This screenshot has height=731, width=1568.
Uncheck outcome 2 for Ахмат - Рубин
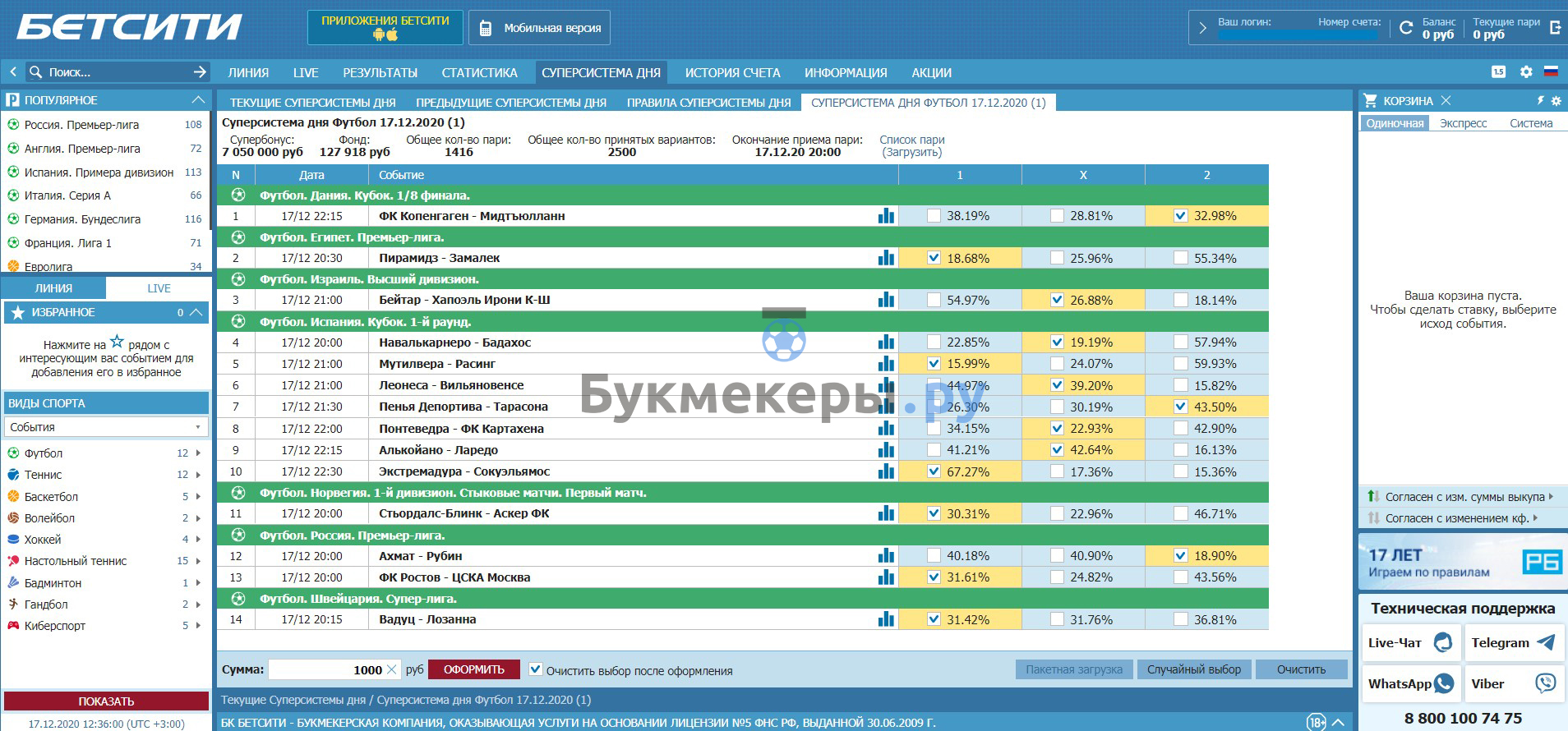click(1180, 556)
